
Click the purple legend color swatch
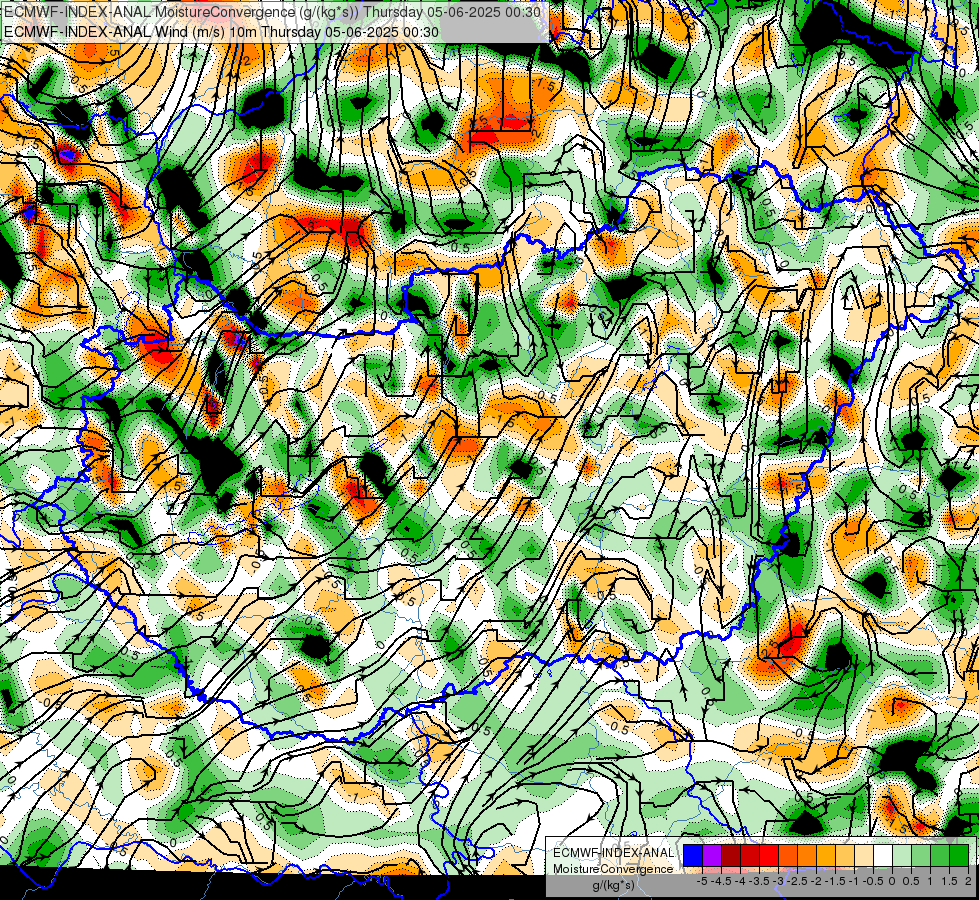[x=712, y=855]
